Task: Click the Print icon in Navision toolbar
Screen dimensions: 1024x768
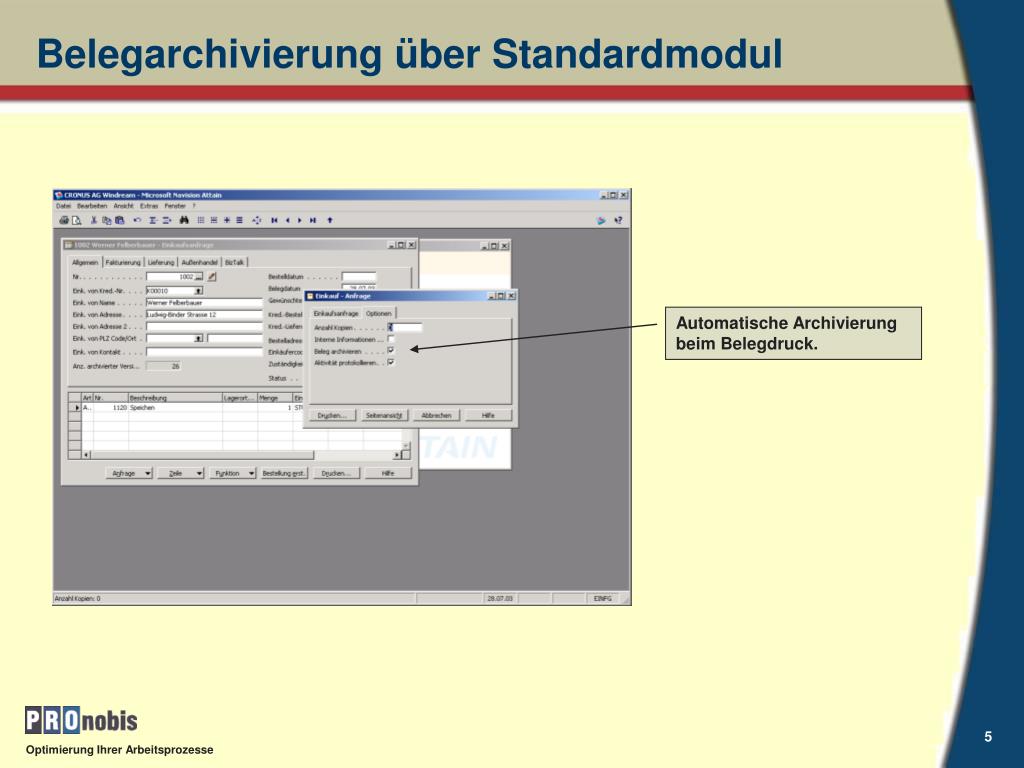Action: point(64,221)
